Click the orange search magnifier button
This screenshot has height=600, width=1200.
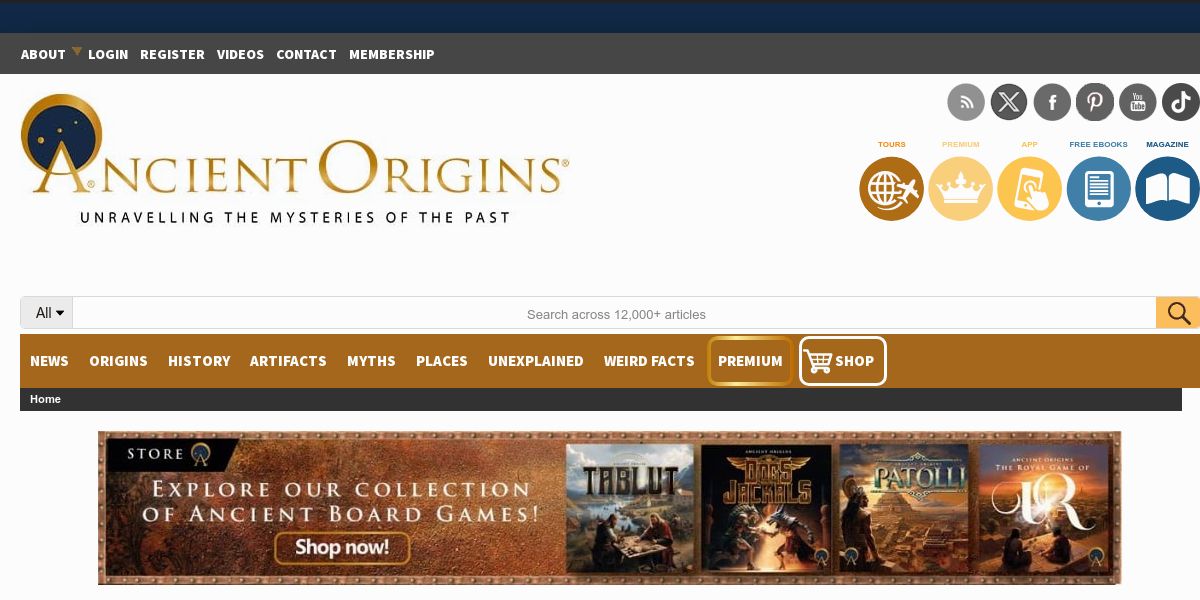1178,313
